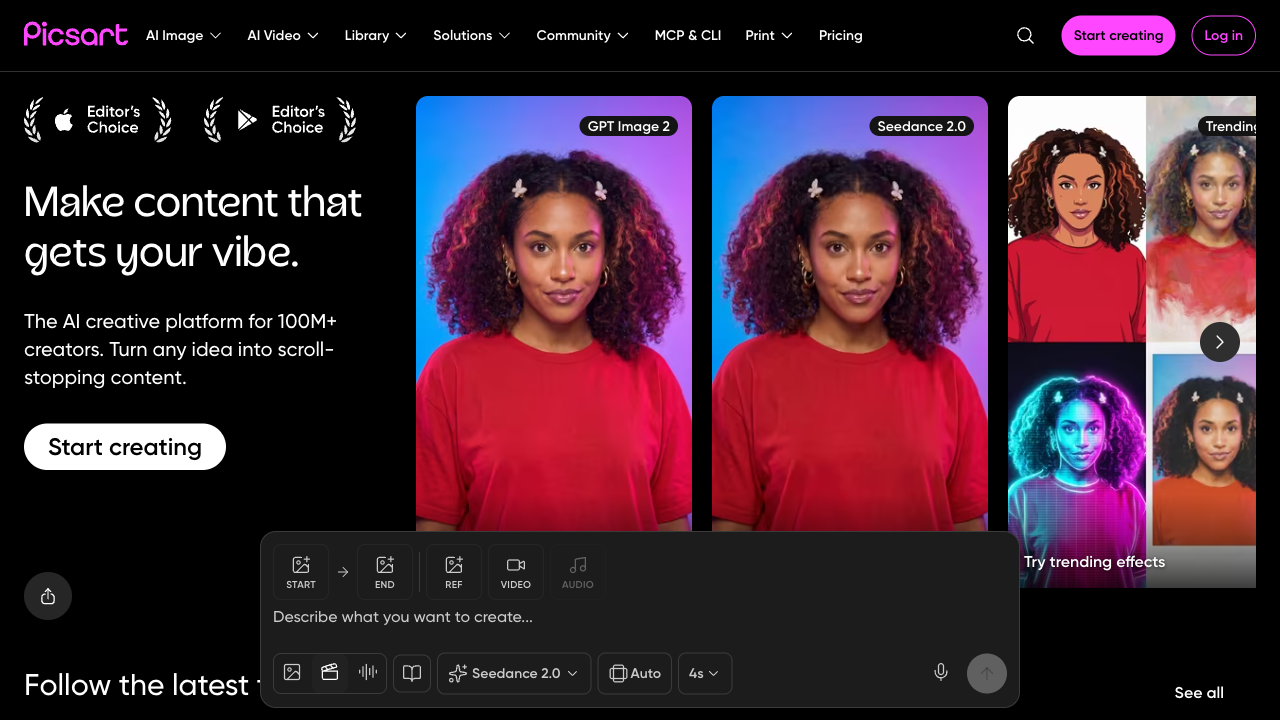Viewport: 1280px width, 720px height.
Task: Add an END frame image
Action: point(385,572)
